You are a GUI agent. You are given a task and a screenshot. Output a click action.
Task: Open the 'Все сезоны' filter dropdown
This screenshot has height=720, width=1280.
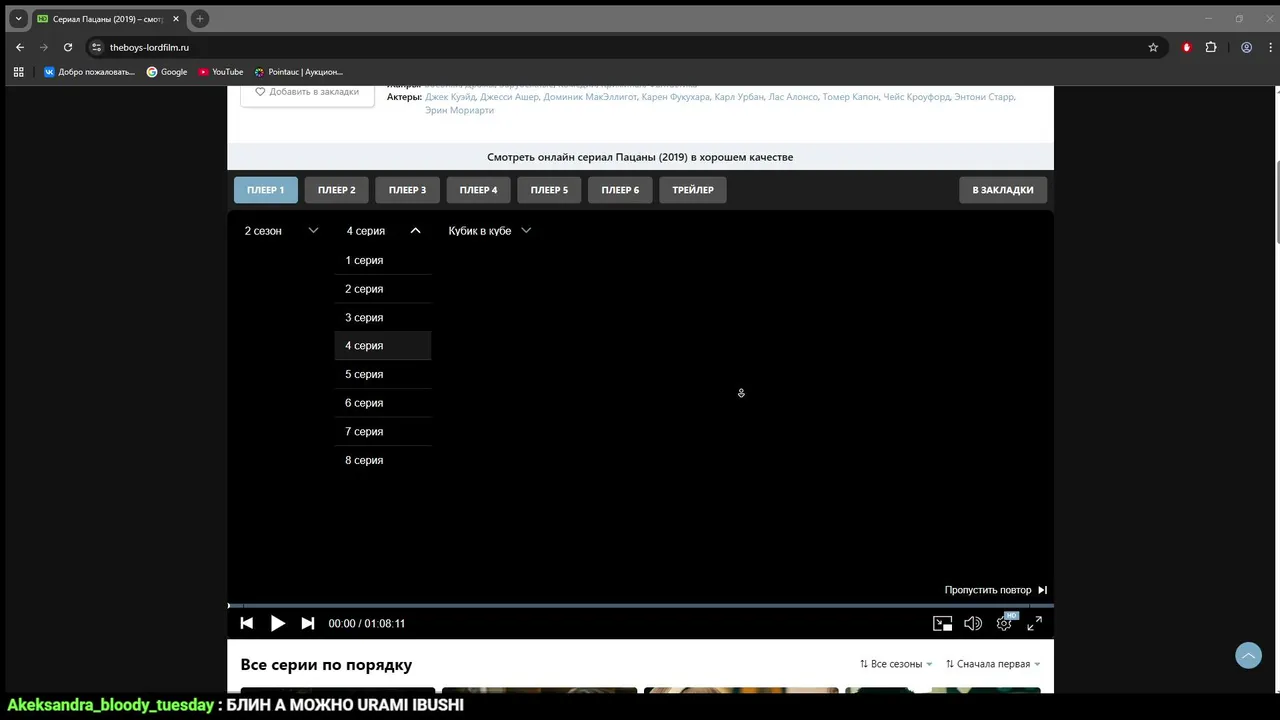896,664
